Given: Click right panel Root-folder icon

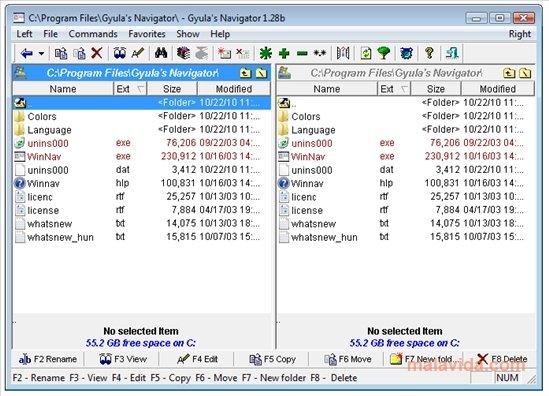Looking at the screenshot, I should tap(525, 73).
